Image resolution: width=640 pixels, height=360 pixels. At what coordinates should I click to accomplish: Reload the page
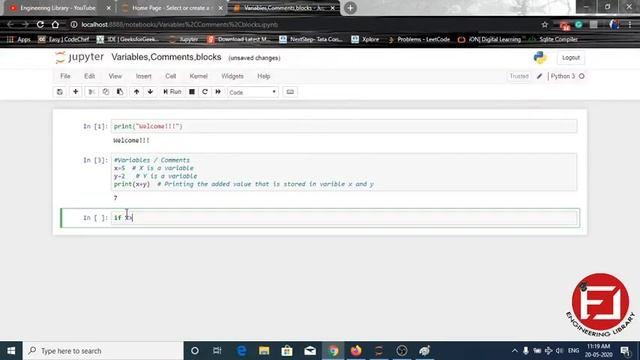[x=40, y=24]
